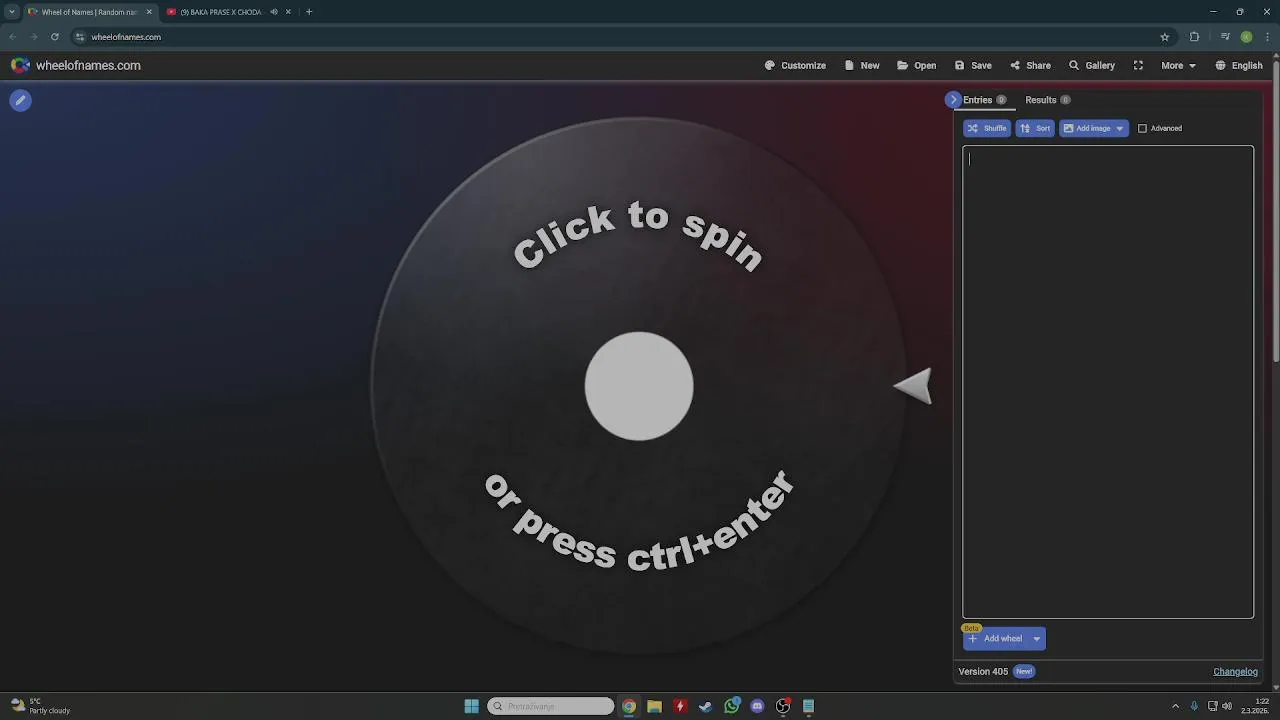Open the Gallery
Screen dimensions: 1280x720
pyautogui.click(x=1091, y=65)
